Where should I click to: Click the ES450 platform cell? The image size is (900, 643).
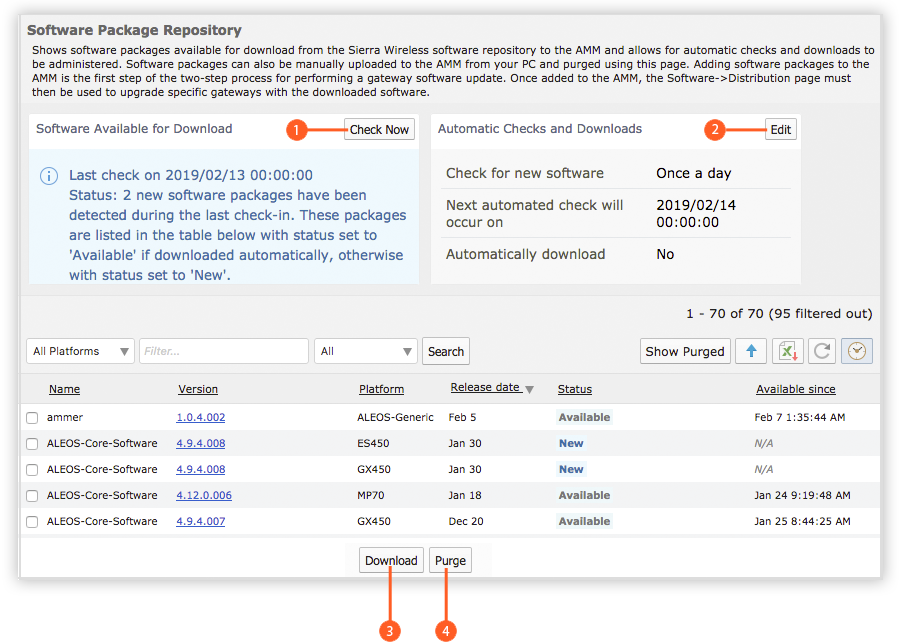[x=373, y=443]
